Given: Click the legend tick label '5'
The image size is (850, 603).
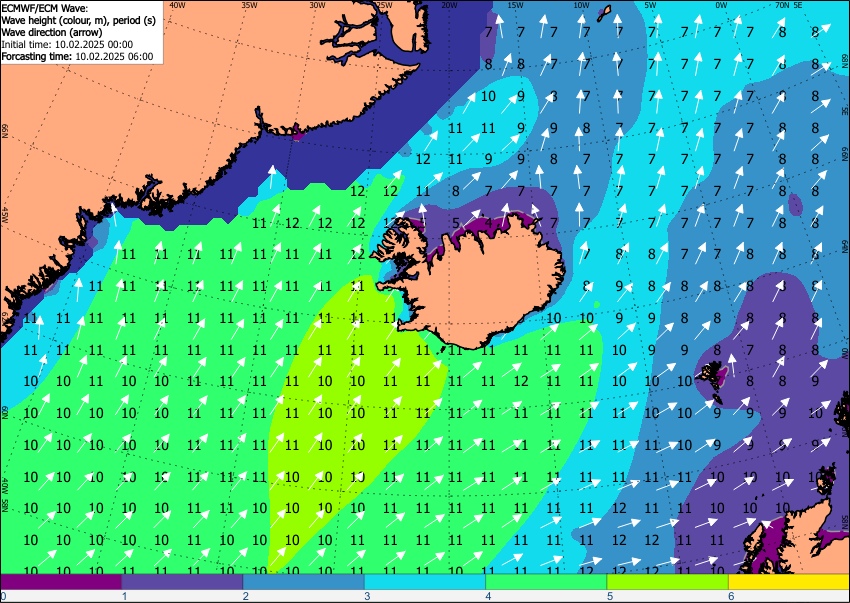Looking at the screenshot, I should pos(610,596).
